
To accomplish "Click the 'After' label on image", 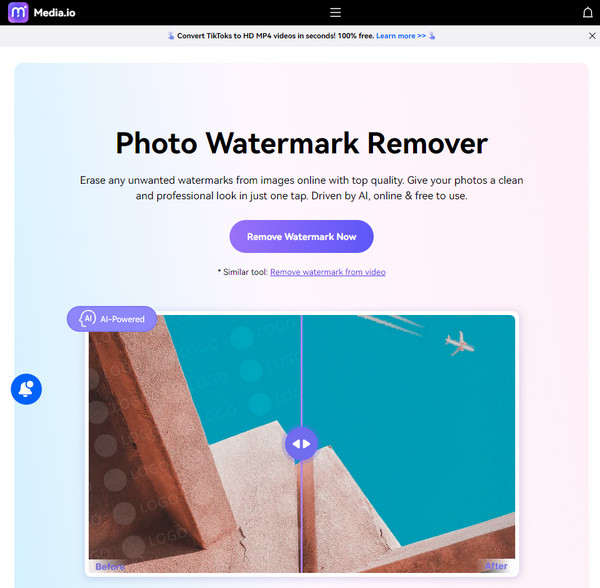I will point(496,566).
